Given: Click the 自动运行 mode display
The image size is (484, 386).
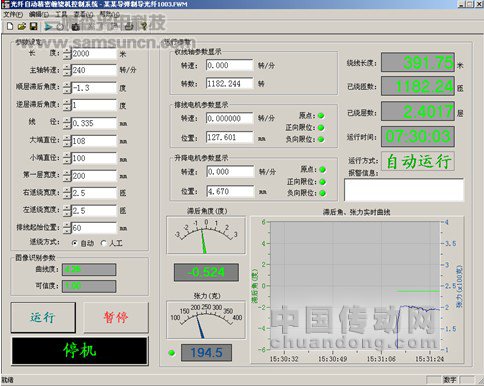Looking at the screenshot, I should click(418, 162).
